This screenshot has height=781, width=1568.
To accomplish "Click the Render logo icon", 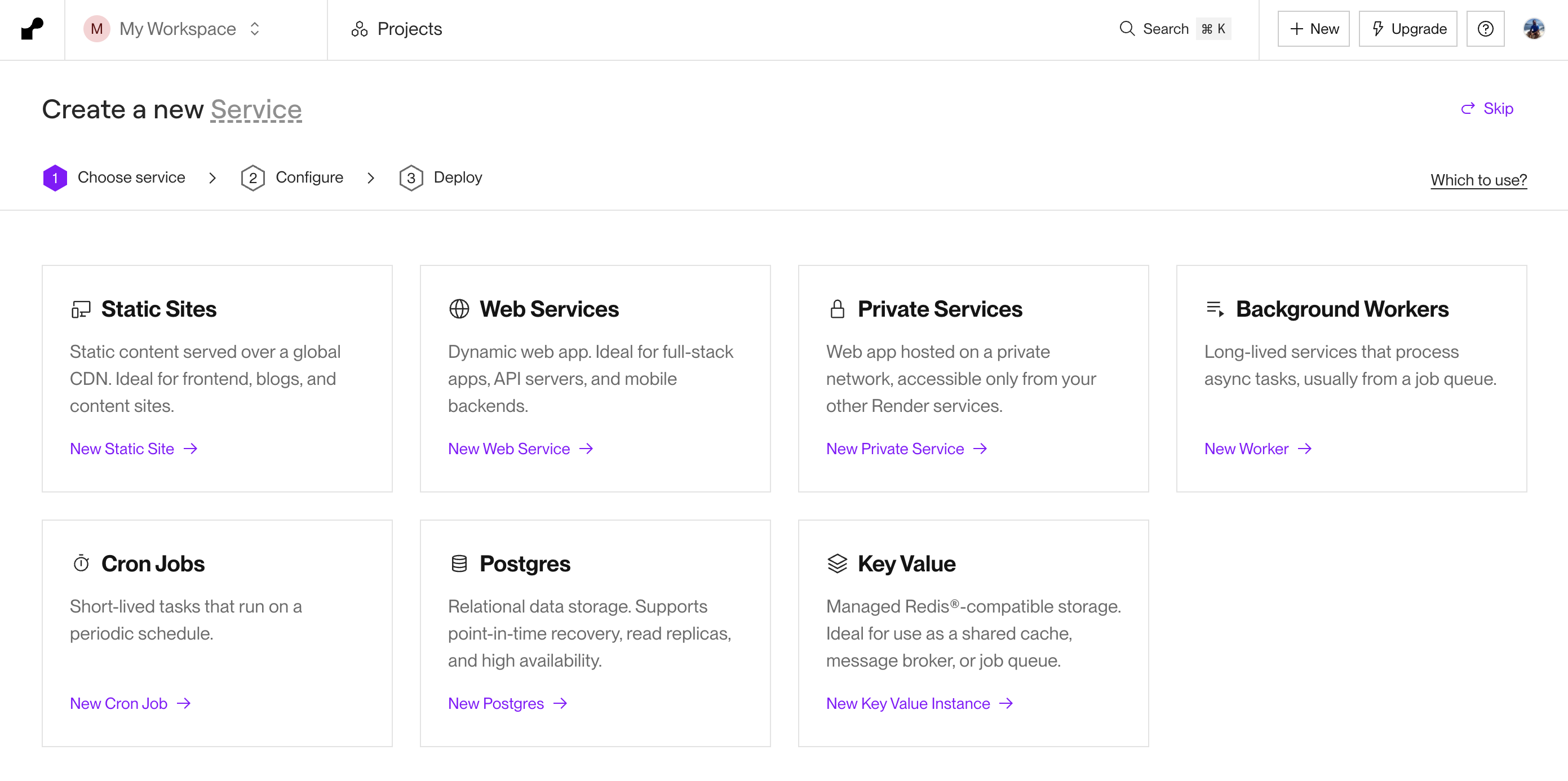I will click(32, 29).
